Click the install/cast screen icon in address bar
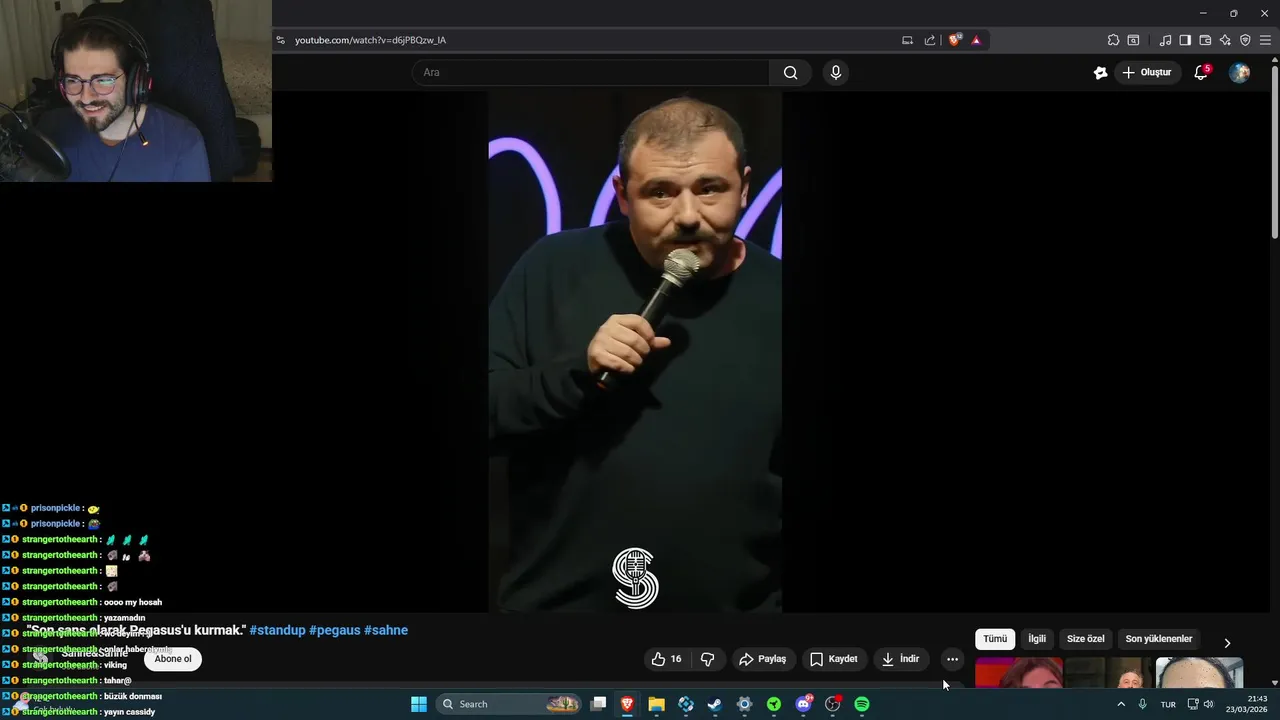 point(907,40)
